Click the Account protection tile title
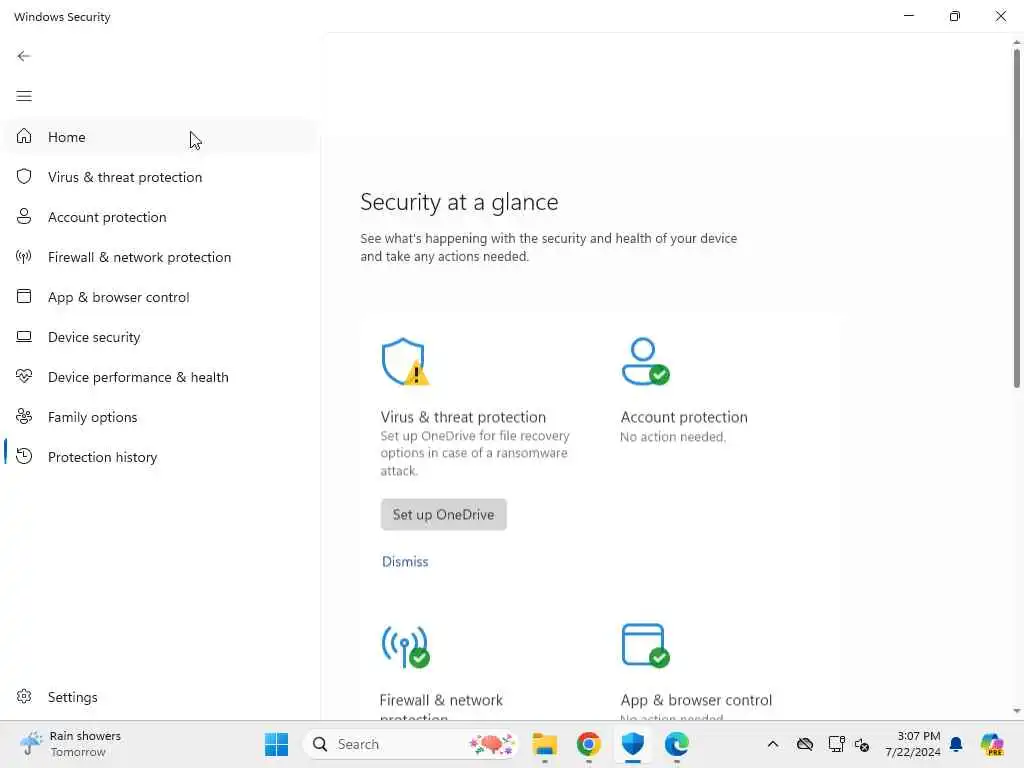 click(x=684, y=417)
